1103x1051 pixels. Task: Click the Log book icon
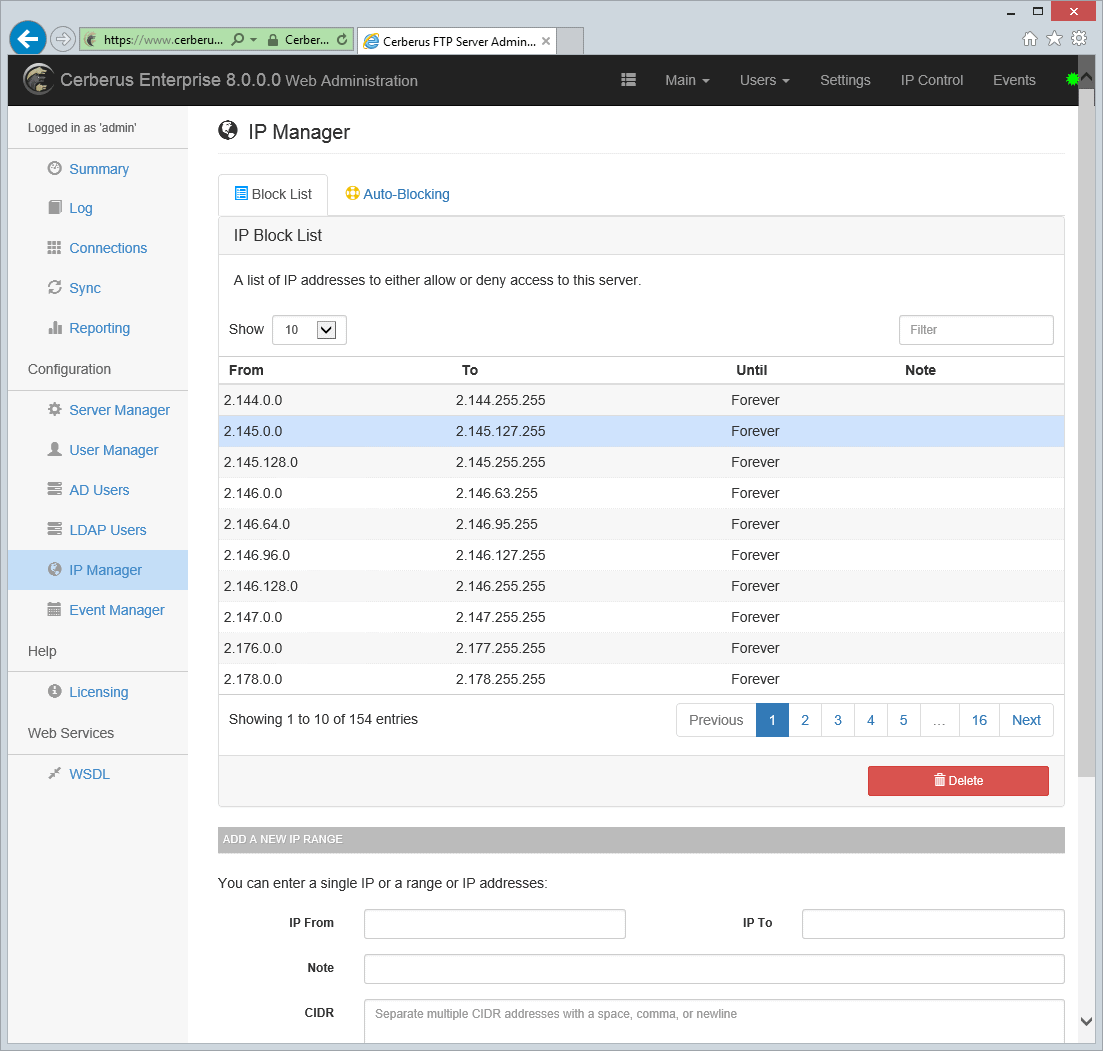tap(54, 207)
